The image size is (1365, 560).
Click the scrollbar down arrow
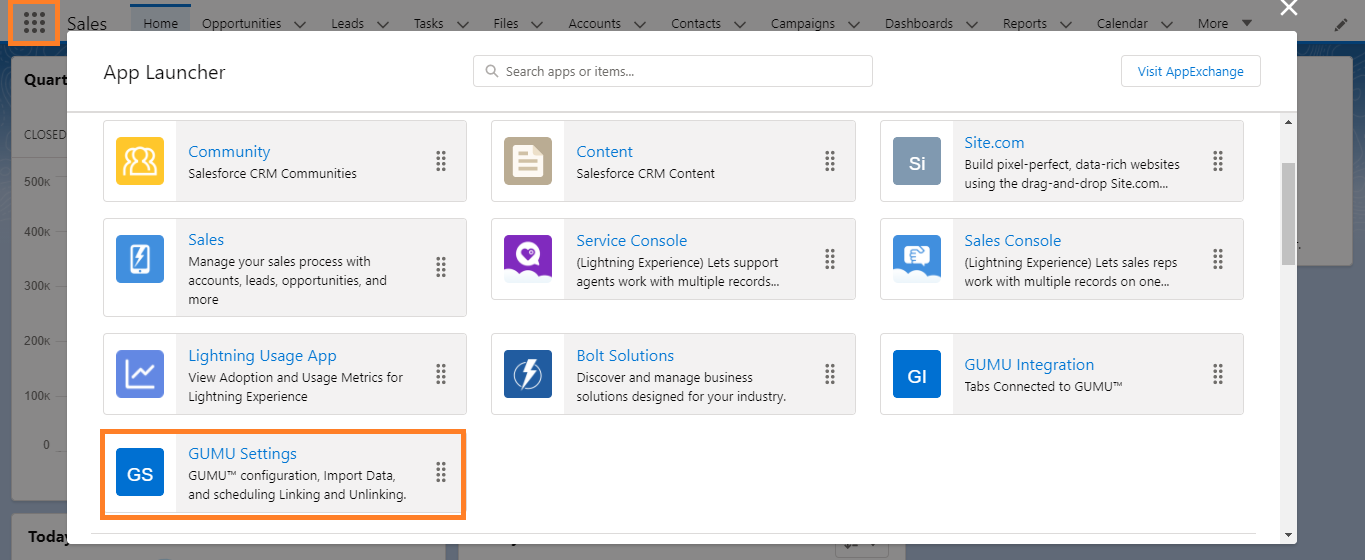click(x=1288, y=535)
